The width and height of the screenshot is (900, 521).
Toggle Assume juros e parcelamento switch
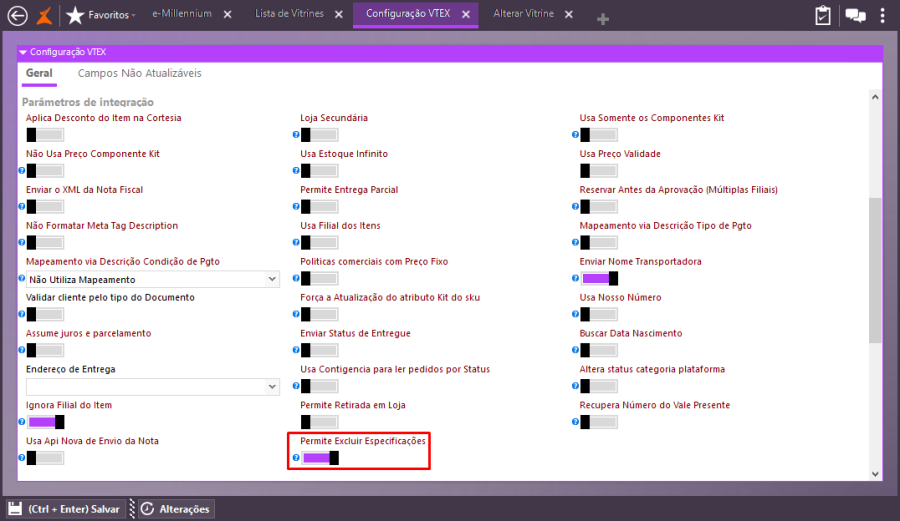tap(45, 350)
